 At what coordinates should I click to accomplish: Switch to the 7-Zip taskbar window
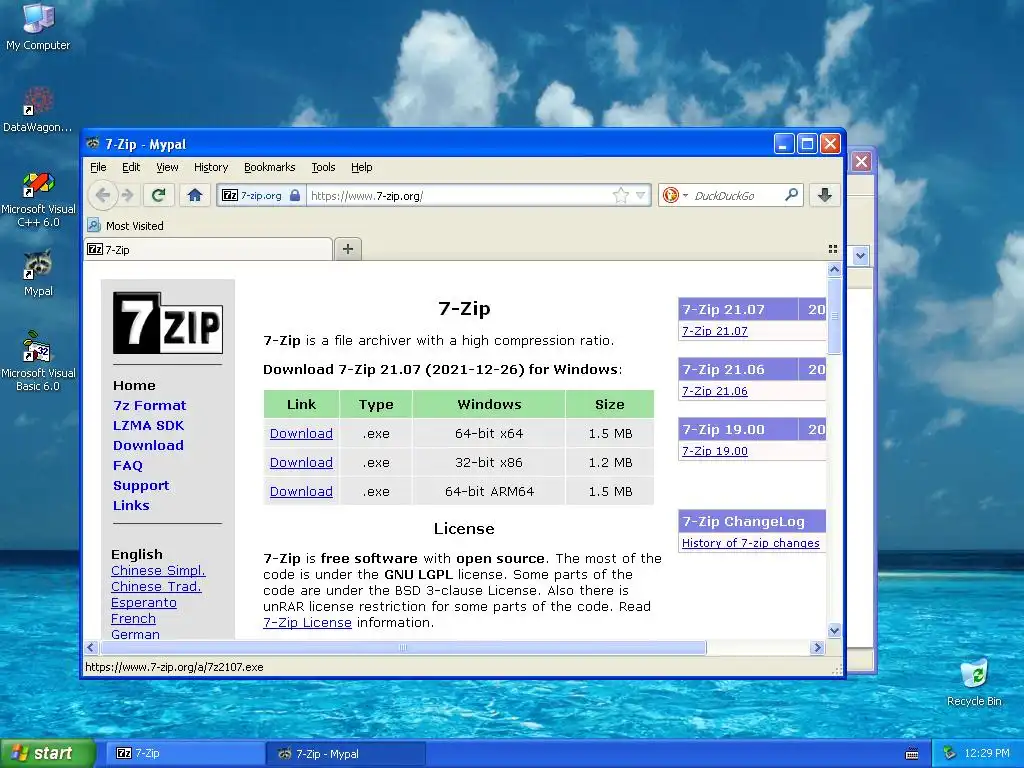coord(184,754)
